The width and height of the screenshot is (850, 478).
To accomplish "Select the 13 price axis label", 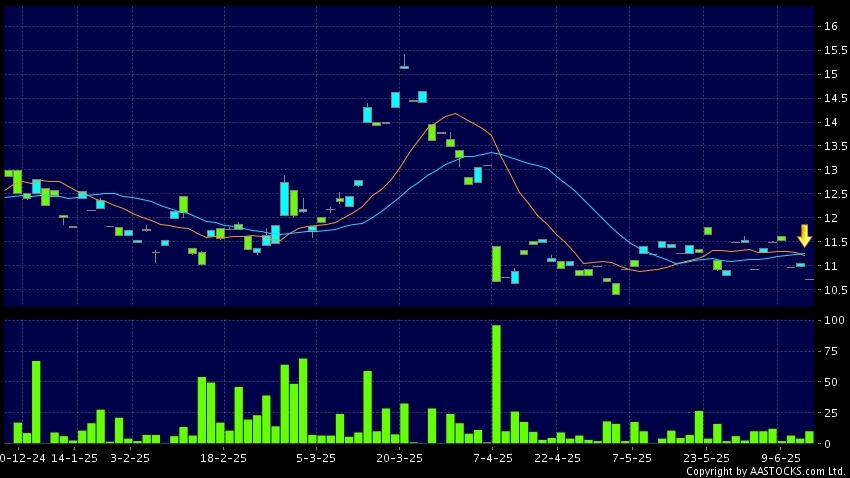I will click(830, 170).
